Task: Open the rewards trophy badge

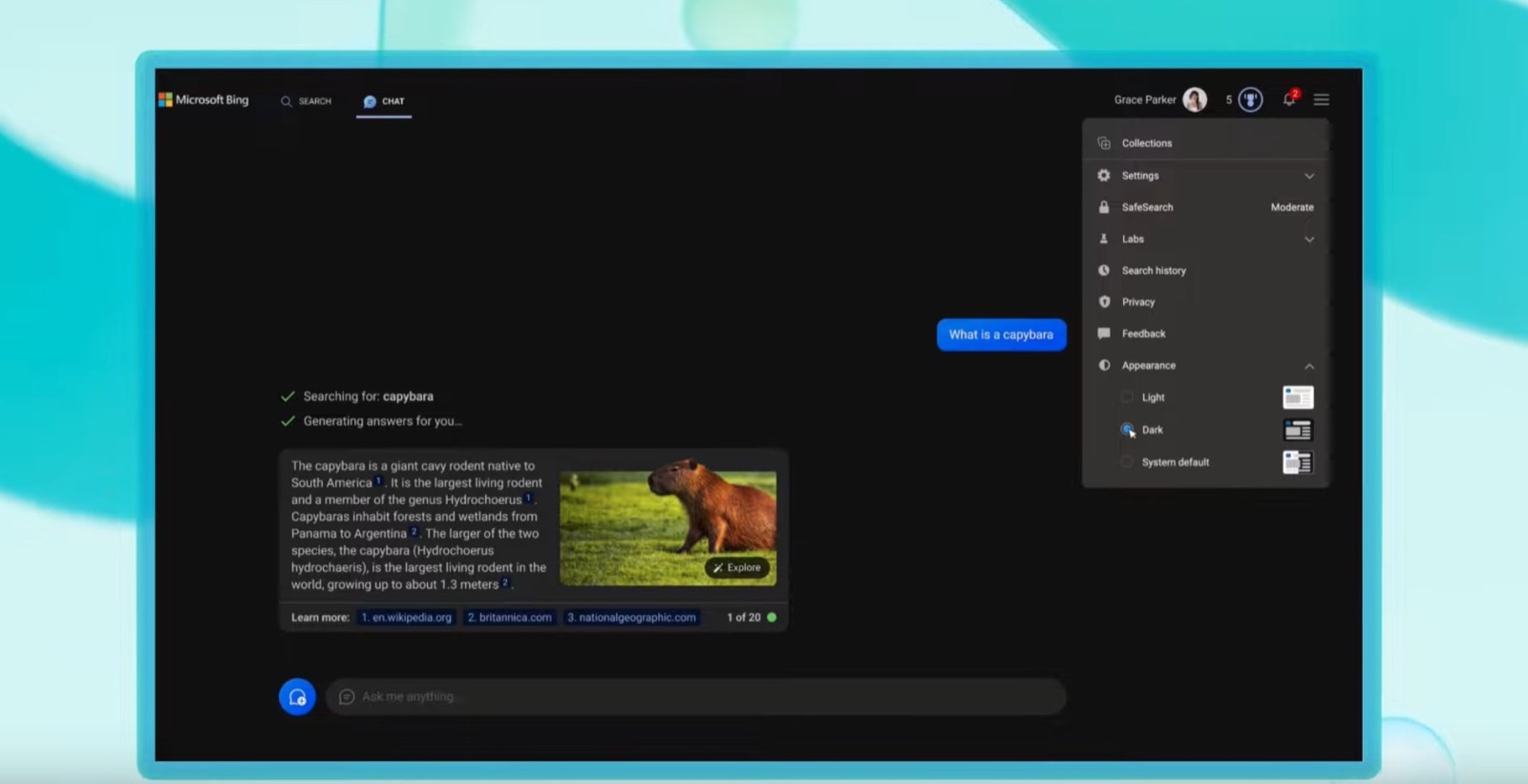Action: [1250, 99]
